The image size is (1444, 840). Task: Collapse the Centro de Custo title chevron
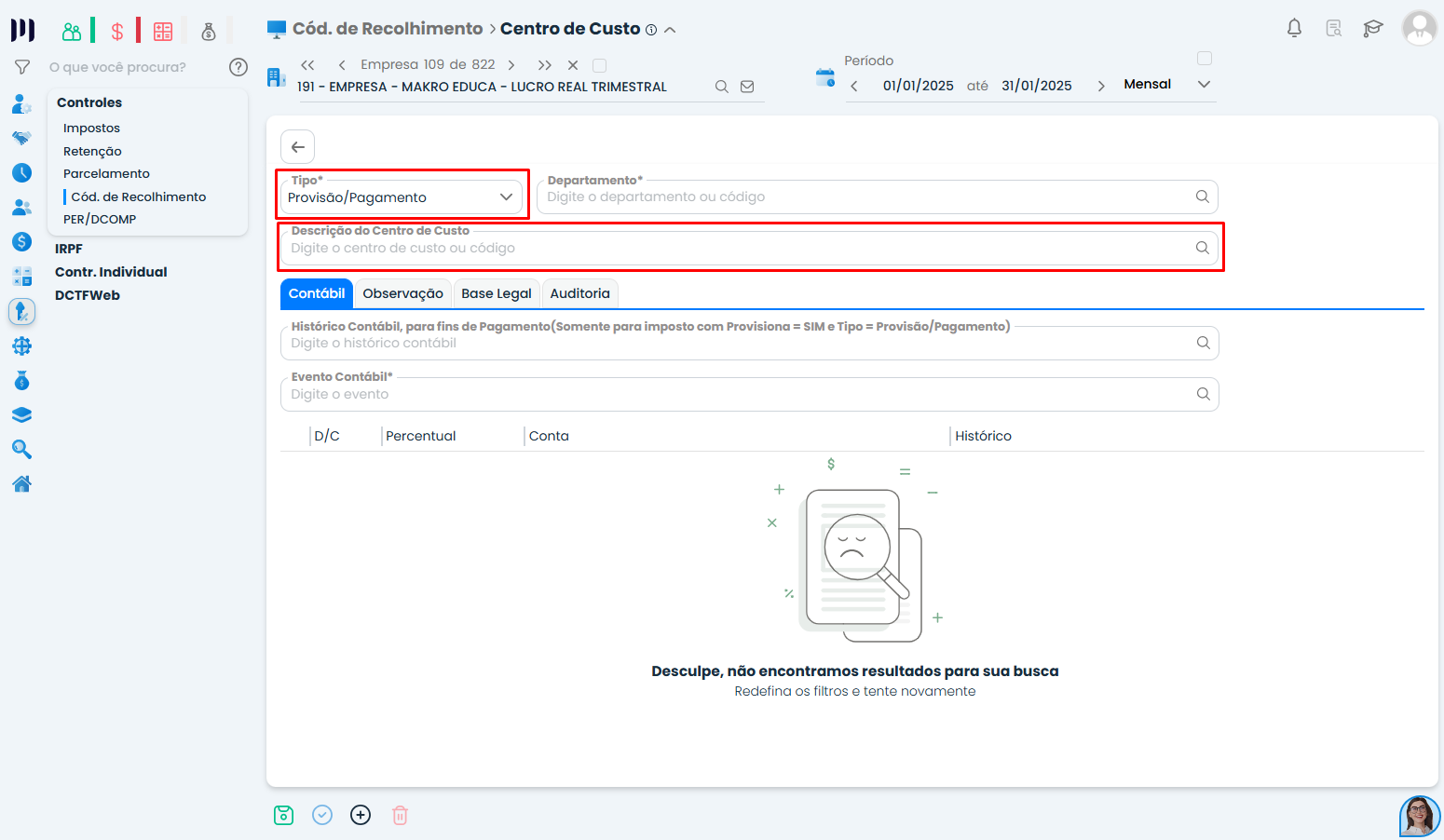coord(670,30)
